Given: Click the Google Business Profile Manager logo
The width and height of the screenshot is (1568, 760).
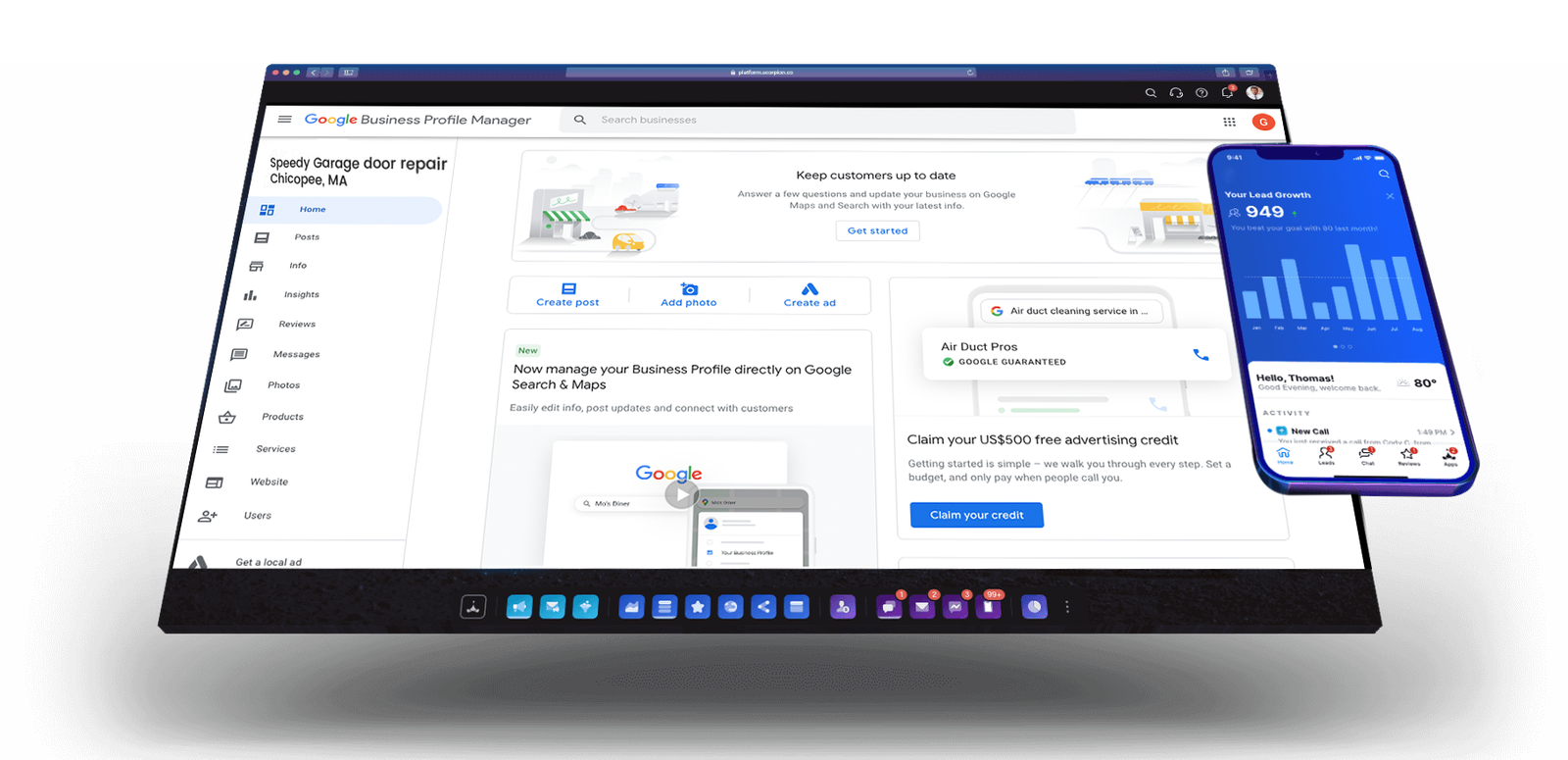Looking at the screenshot, I should coord(417,120).
